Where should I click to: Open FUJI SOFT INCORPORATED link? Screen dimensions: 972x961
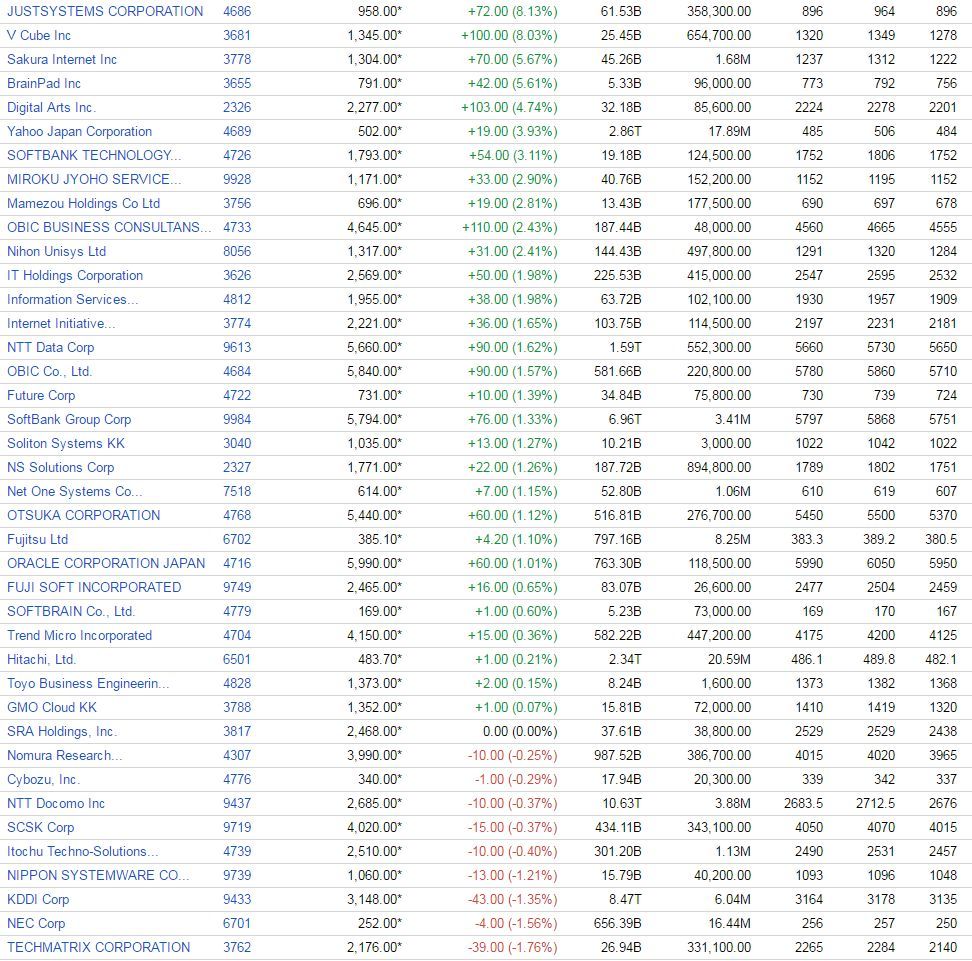tap(94, 588)
